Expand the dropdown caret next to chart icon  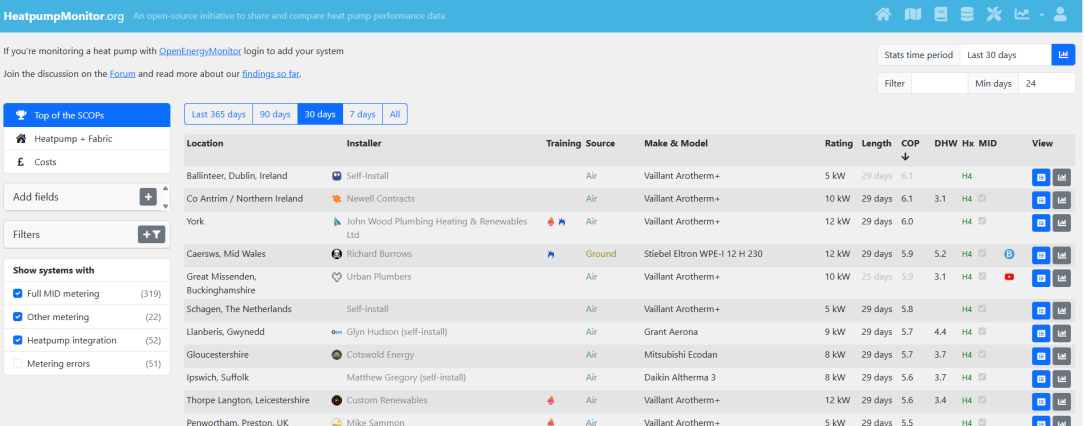coord(1041,15)
